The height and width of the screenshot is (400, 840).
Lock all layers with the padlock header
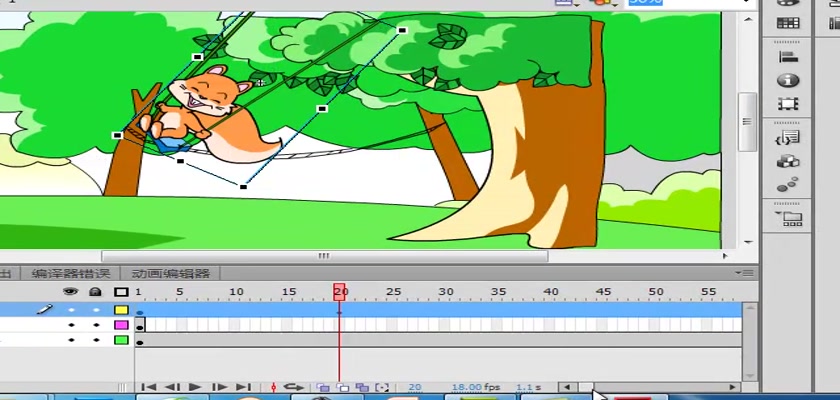[95, 292]
